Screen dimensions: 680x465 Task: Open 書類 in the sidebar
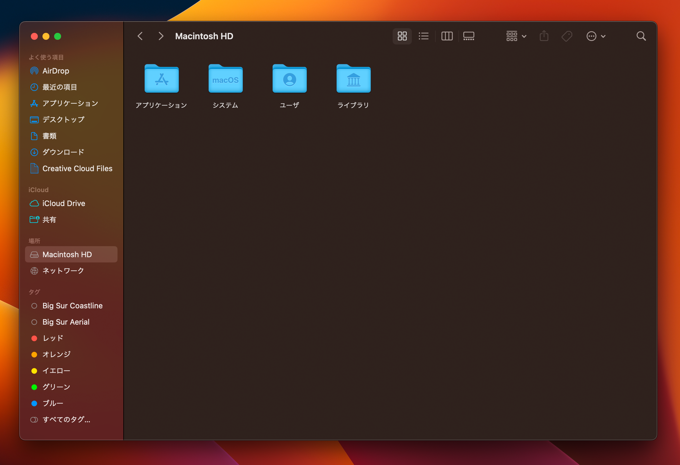71,136
